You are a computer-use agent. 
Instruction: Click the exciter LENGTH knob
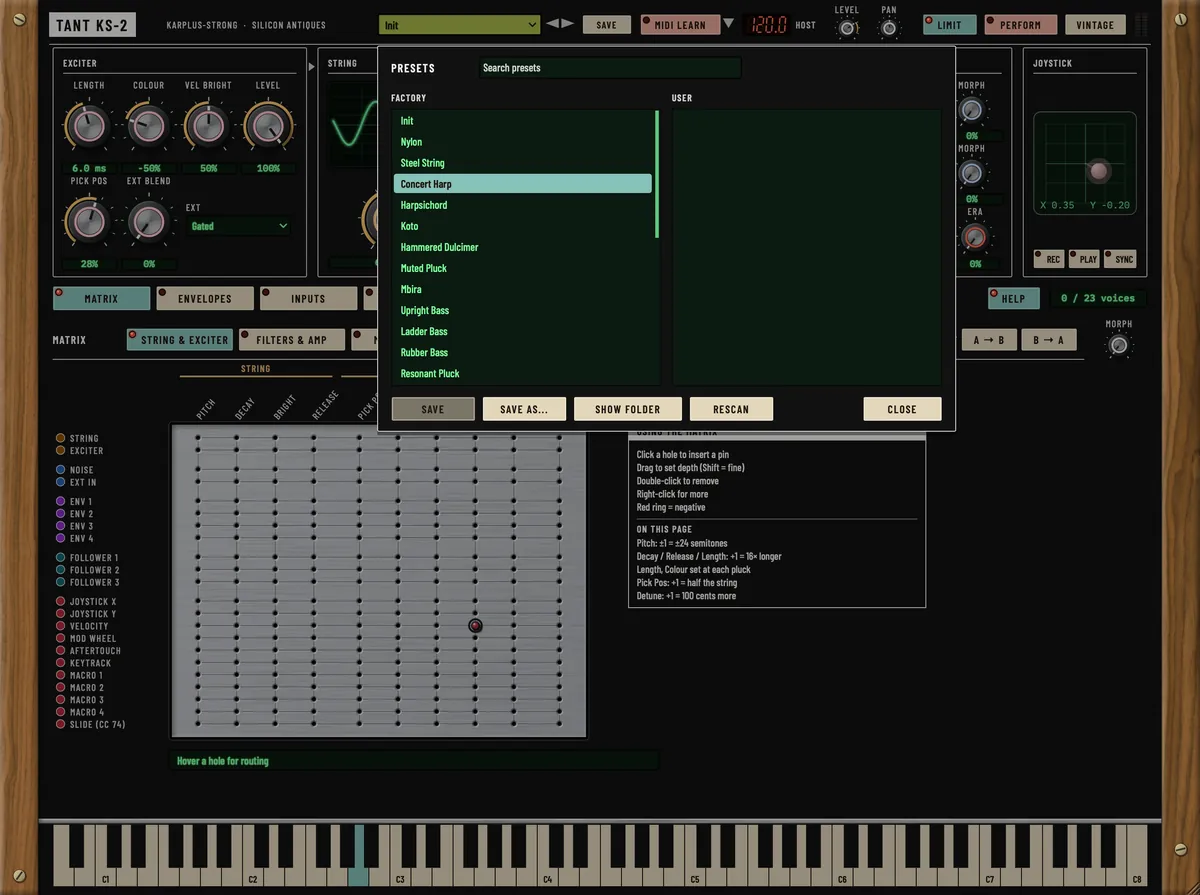coord(88,126)
